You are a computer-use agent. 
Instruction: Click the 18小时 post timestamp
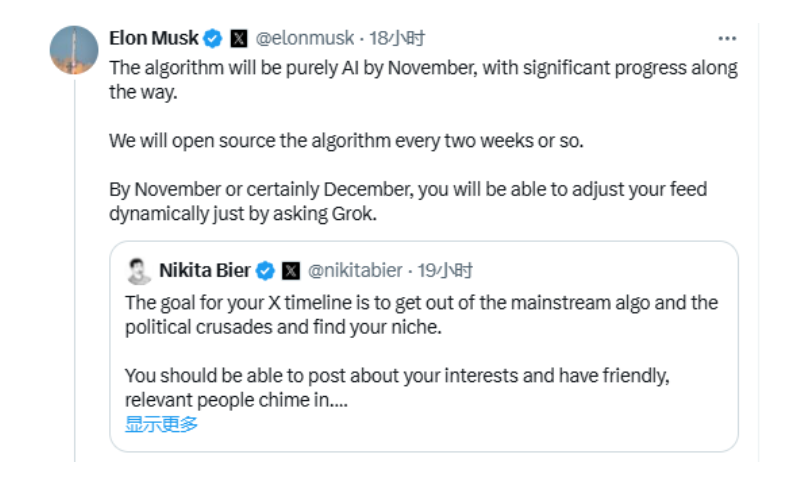tap(397, 39)
